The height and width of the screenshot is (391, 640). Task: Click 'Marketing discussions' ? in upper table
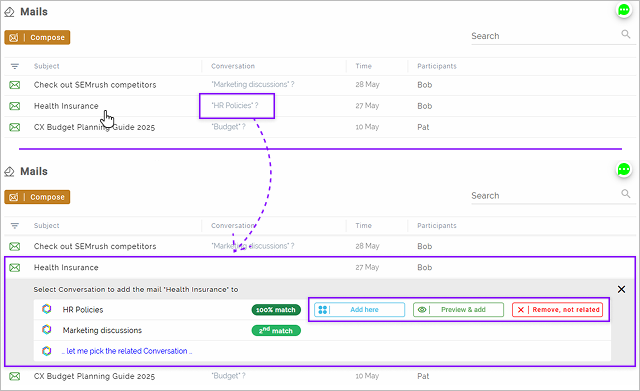click(253, 84)
